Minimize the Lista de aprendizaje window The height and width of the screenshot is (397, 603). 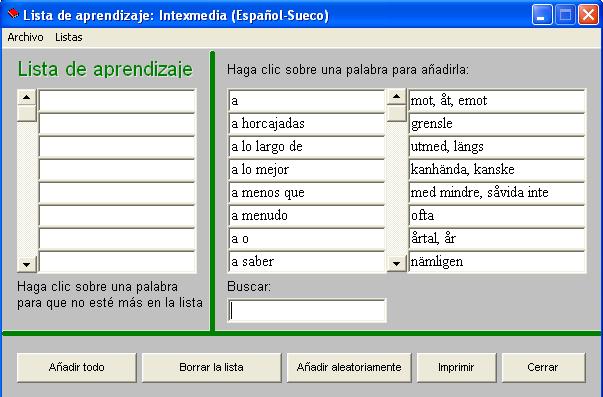click(542, 15)
